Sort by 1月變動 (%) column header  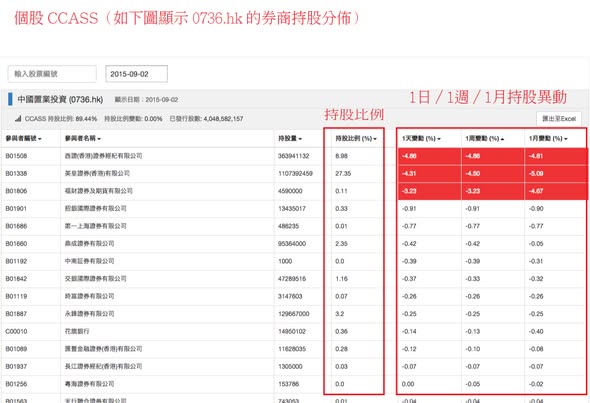(x=548, y=138)
